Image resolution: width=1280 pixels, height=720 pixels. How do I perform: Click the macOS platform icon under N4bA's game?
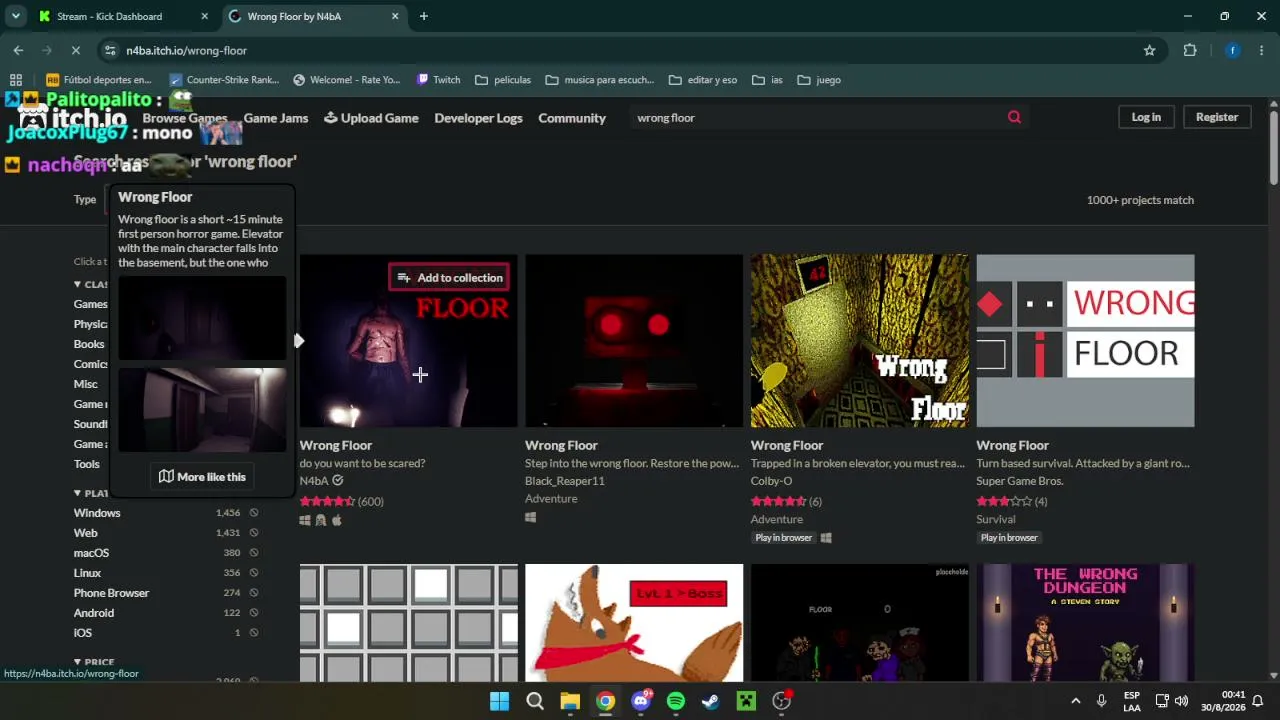pyautogui.click(x=337, y=520)
